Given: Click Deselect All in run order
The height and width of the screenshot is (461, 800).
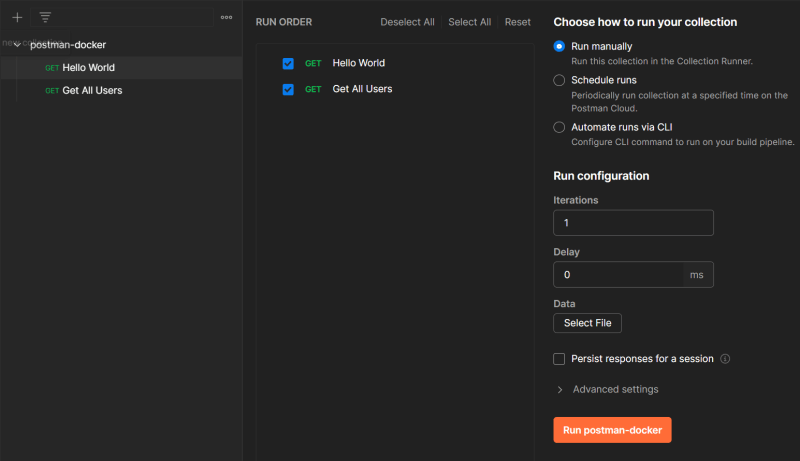Looking at the screenshot, I should point(407,22).
